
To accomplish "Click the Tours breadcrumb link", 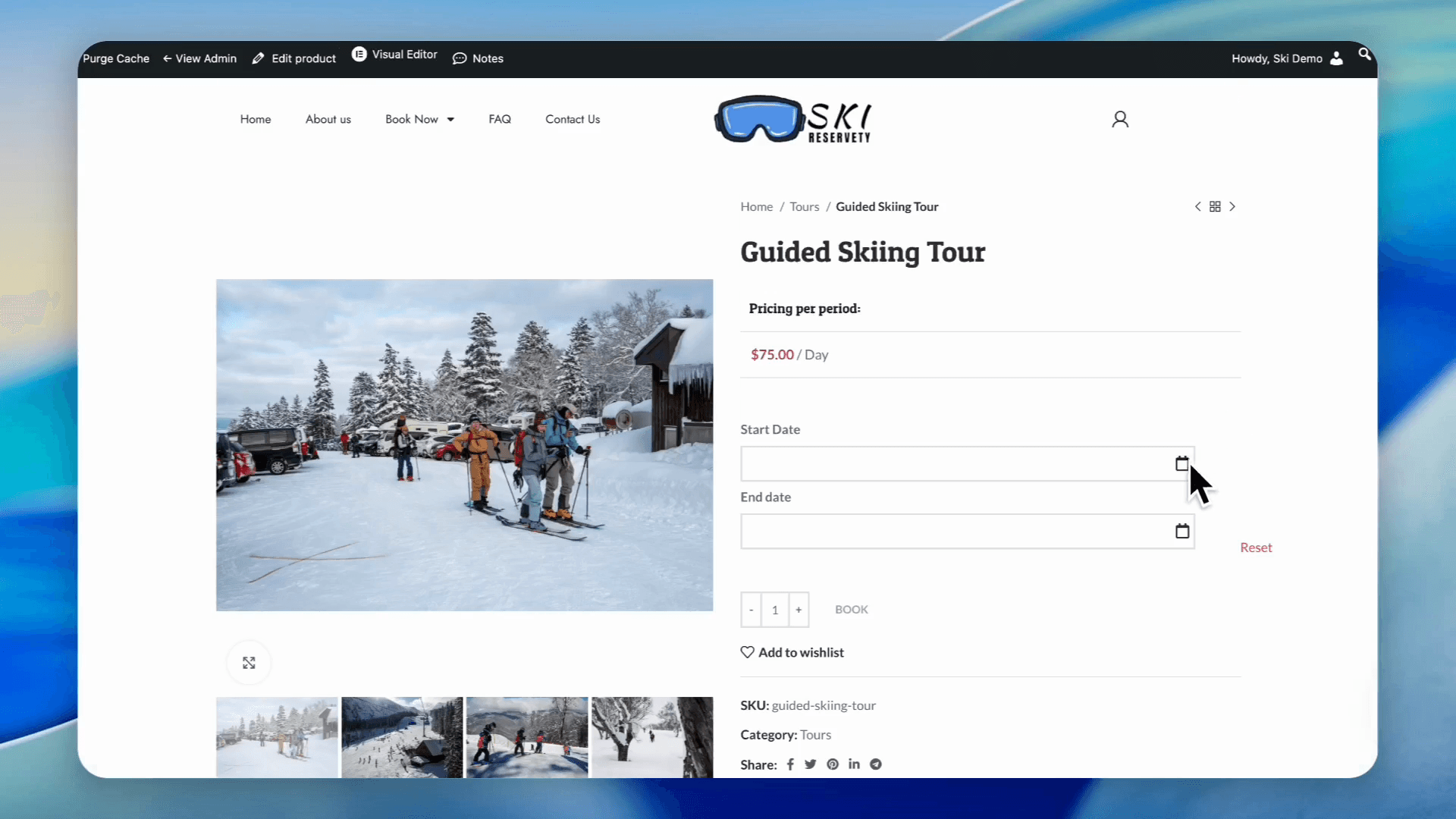I will click(x=805, y=206).
